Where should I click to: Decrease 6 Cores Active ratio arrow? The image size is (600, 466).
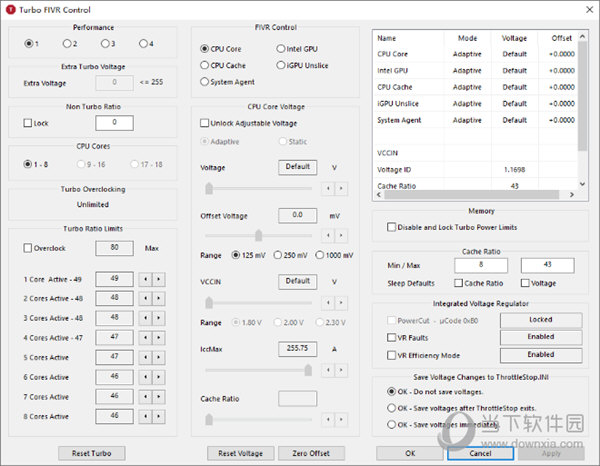pos(145,377)
